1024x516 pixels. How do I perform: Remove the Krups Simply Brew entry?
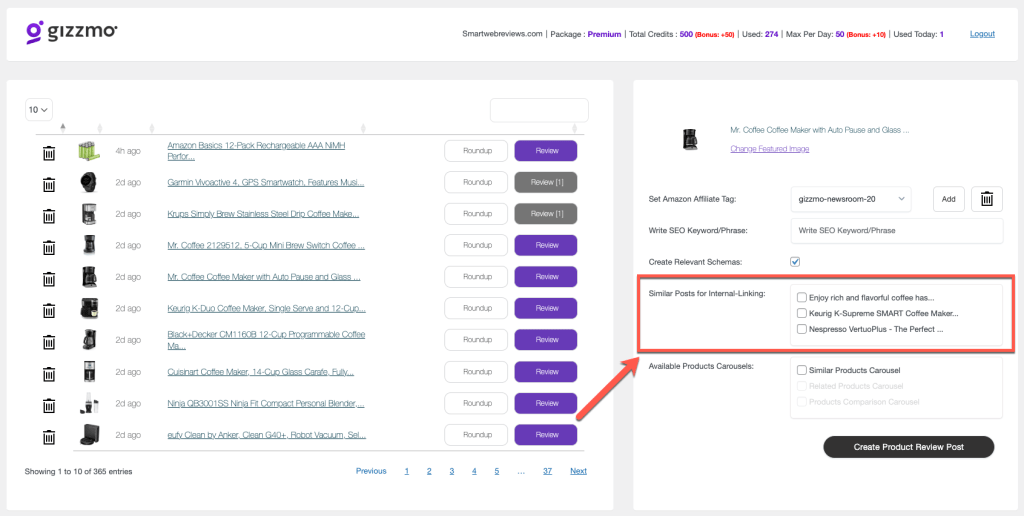(x=48, y=215)
